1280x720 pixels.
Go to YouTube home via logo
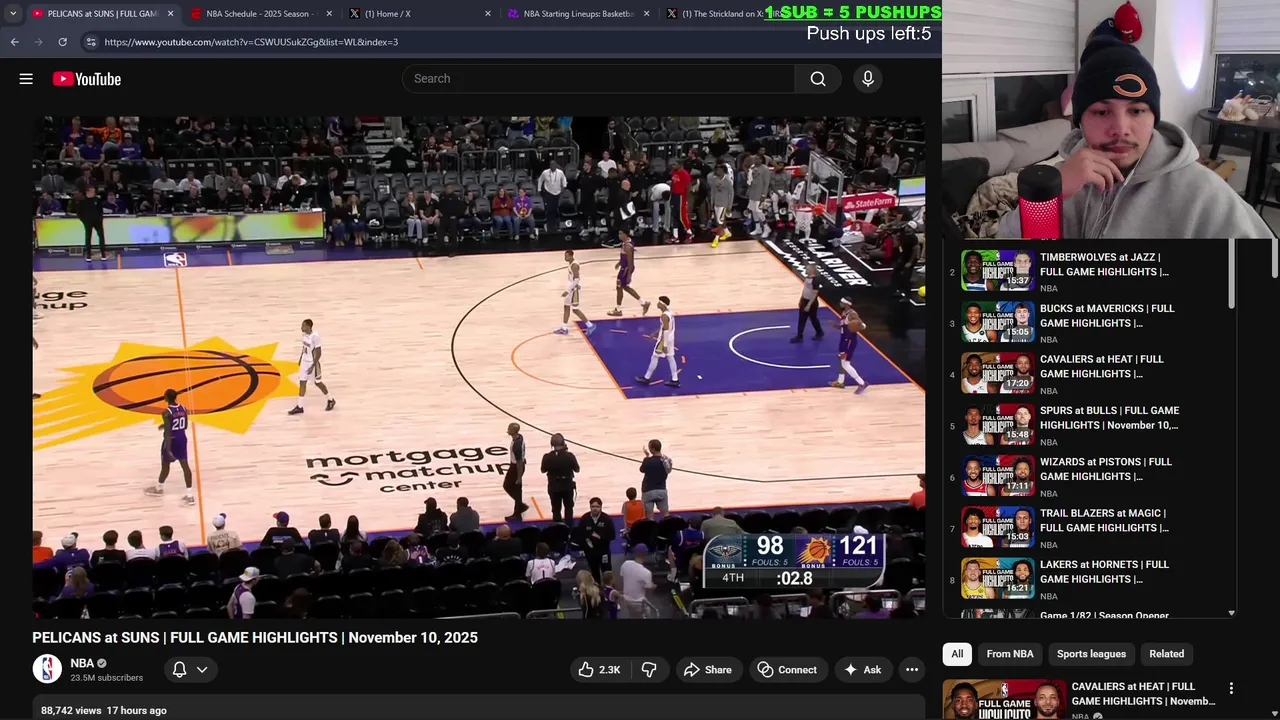[x=87, y=79]
